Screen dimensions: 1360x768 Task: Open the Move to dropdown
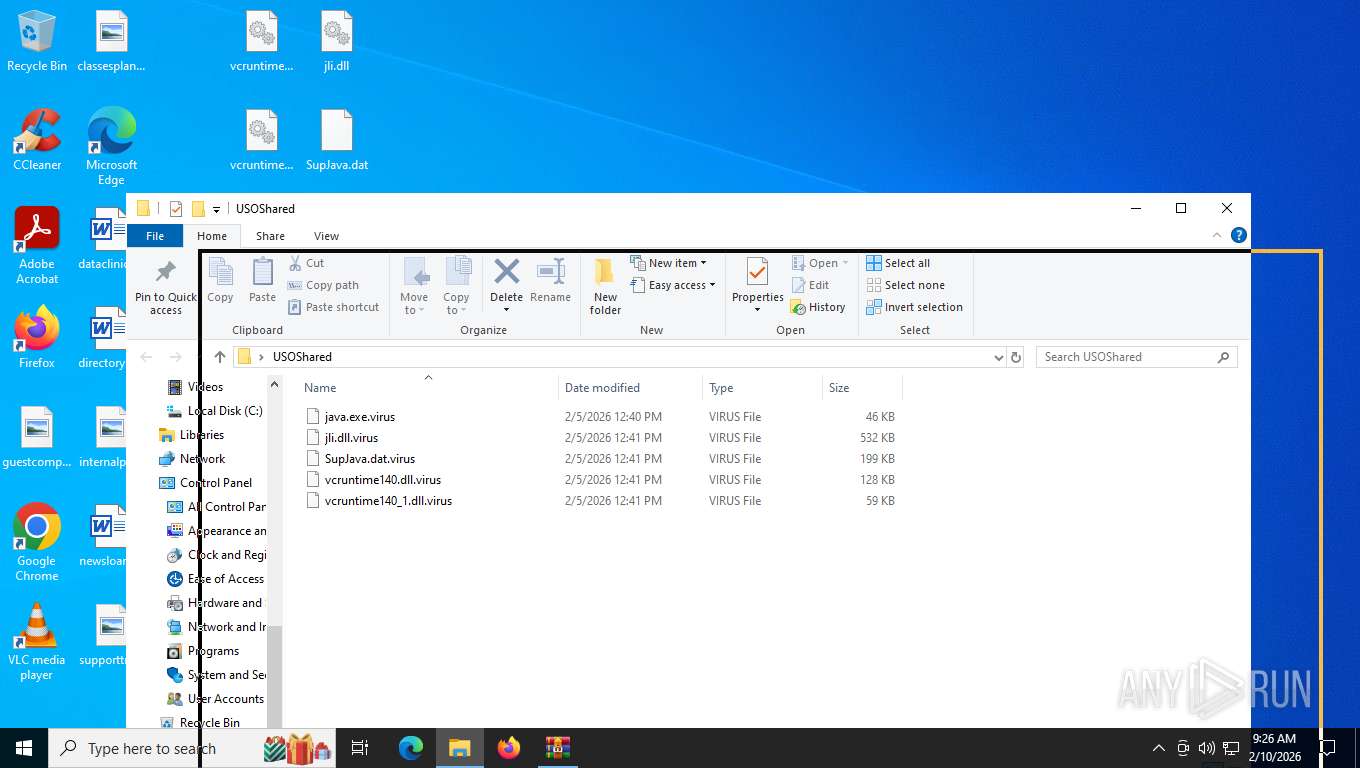click(x=414, y=286)
